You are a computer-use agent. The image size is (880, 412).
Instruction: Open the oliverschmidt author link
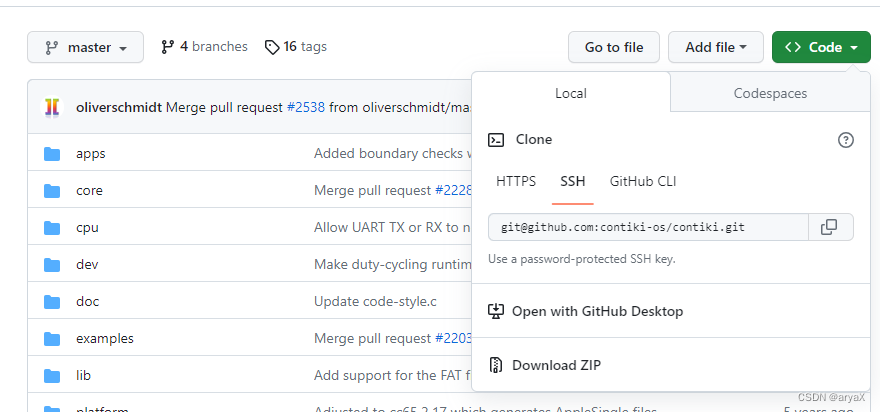click(x=119, y=107)
